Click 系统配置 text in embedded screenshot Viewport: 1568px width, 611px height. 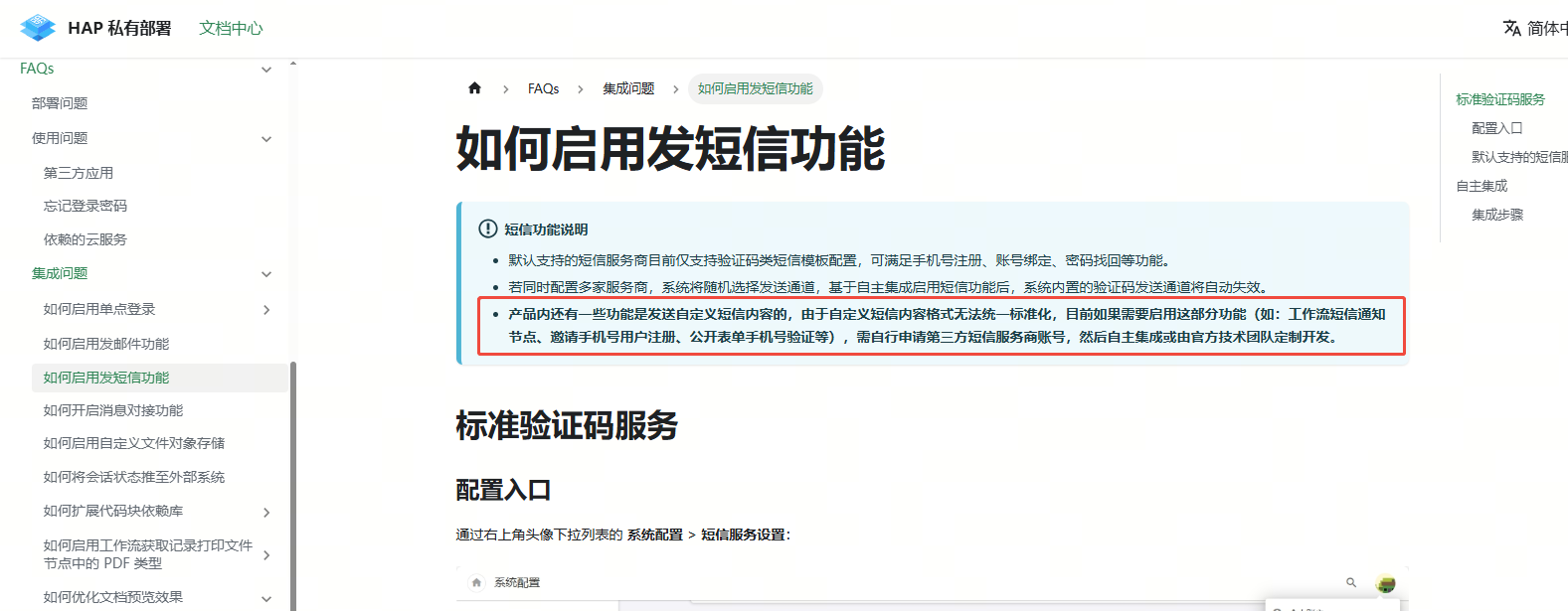point(517,583)
